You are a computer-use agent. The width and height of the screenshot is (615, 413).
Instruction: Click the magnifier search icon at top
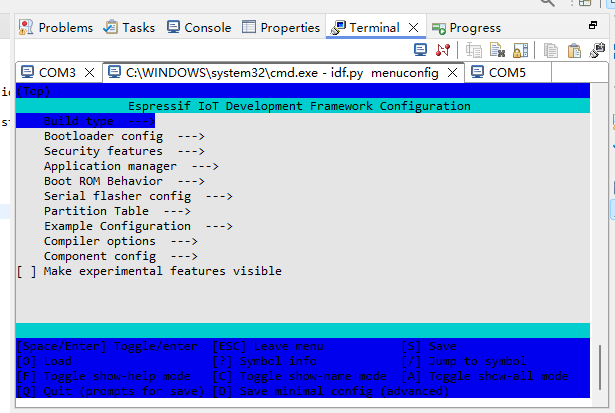coord(548,3)
